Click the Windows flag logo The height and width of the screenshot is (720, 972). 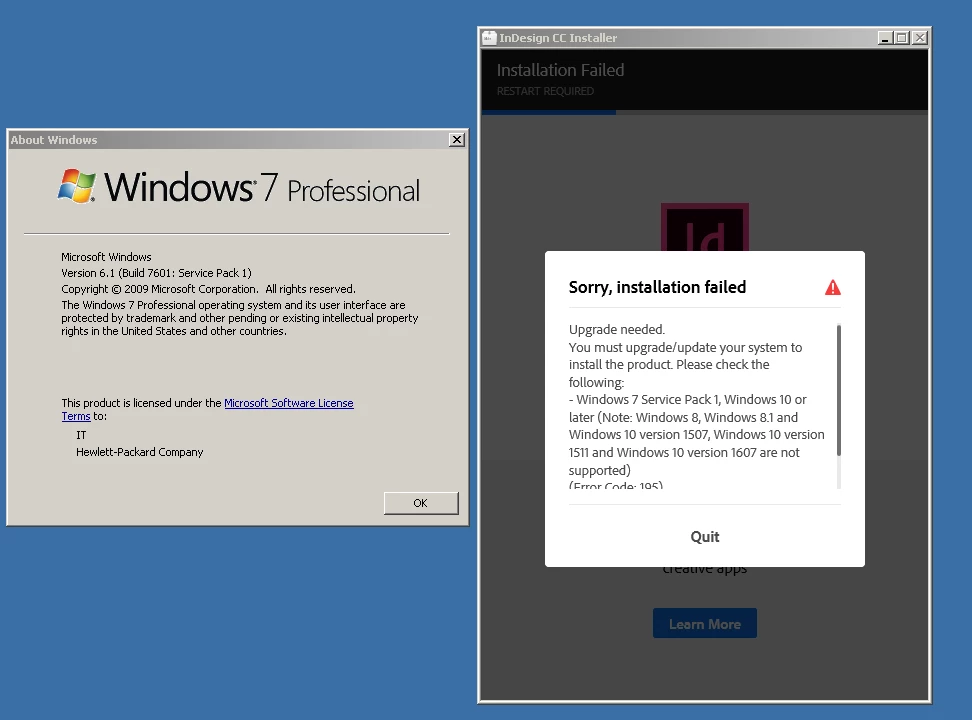coord(77,186)
